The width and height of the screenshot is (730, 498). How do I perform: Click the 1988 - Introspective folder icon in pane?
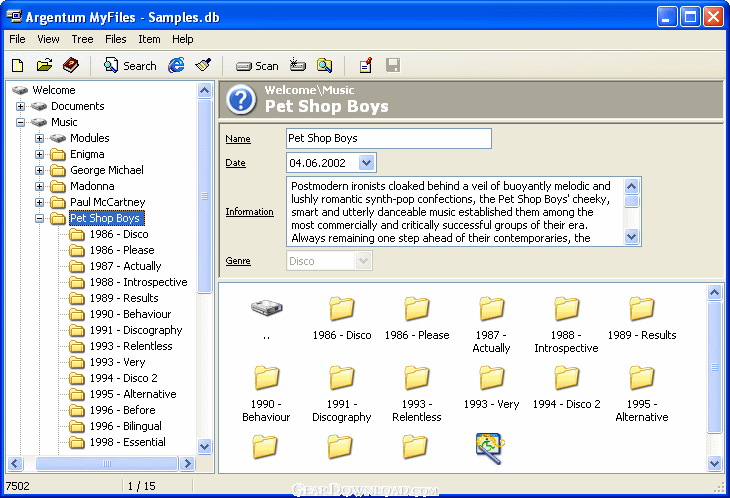[567, 309]
